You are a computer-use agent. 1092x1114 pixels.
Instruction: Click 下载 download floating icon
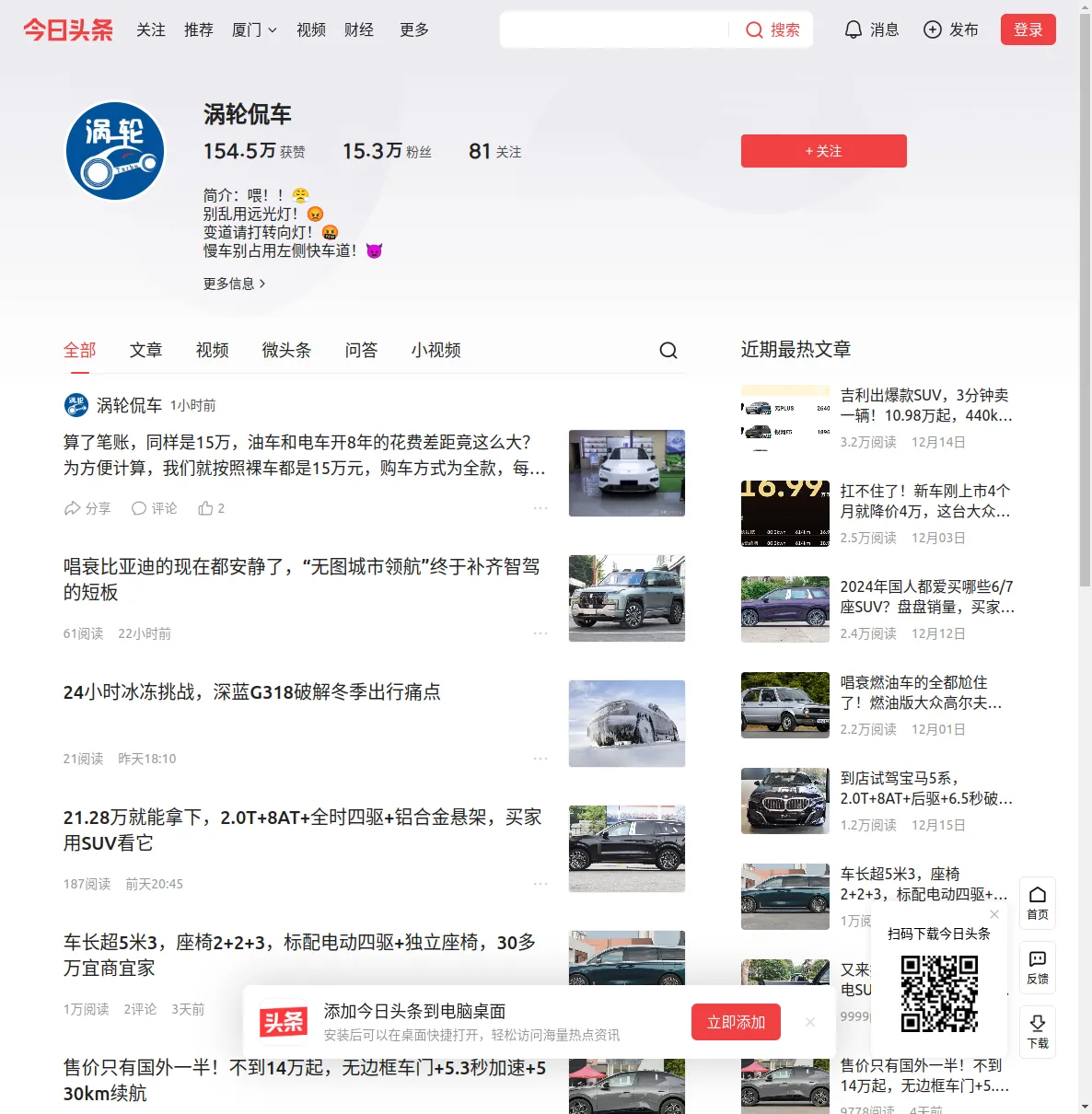click(x=1038, y=1032)
